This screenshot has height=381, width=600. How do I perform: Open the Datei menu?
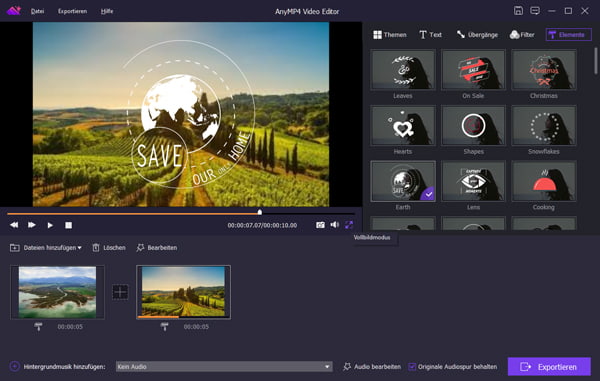pos(37,11)
